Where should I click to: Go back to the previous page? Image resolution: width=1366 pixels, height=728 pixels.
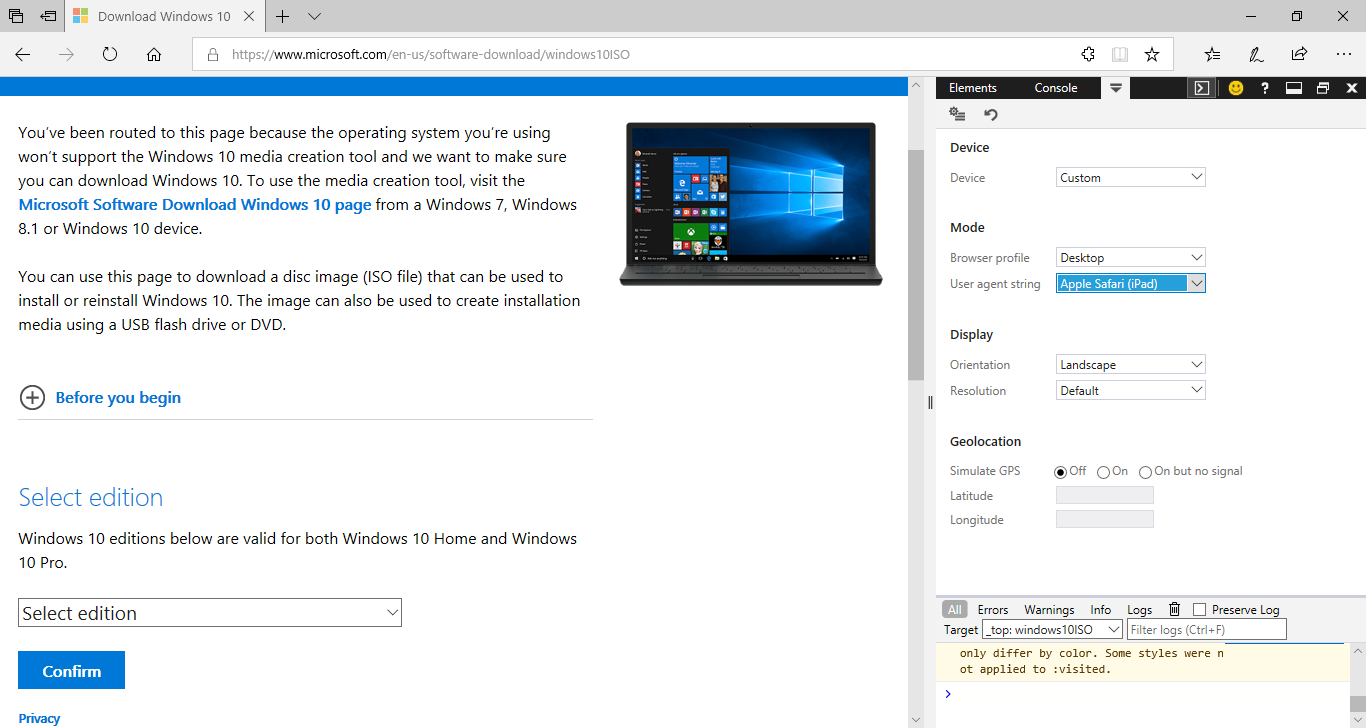click(23, 55)
